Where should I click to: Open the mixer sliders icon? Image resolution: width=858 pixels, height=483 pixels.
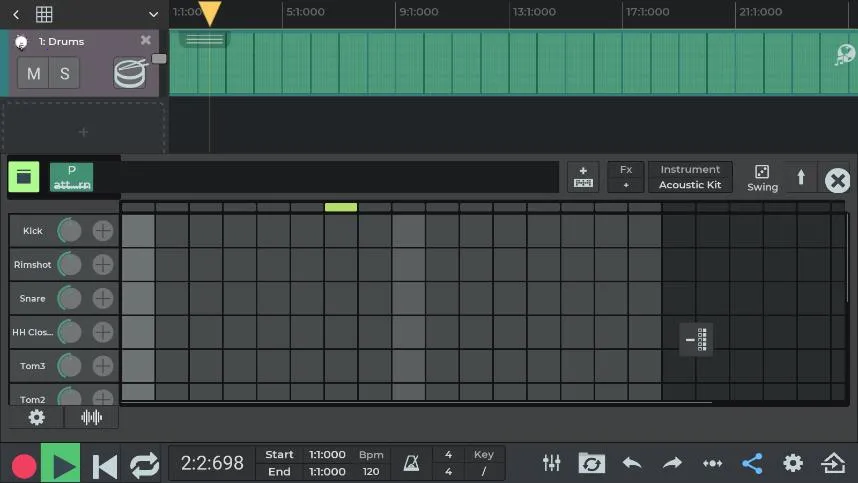point(551,463)
